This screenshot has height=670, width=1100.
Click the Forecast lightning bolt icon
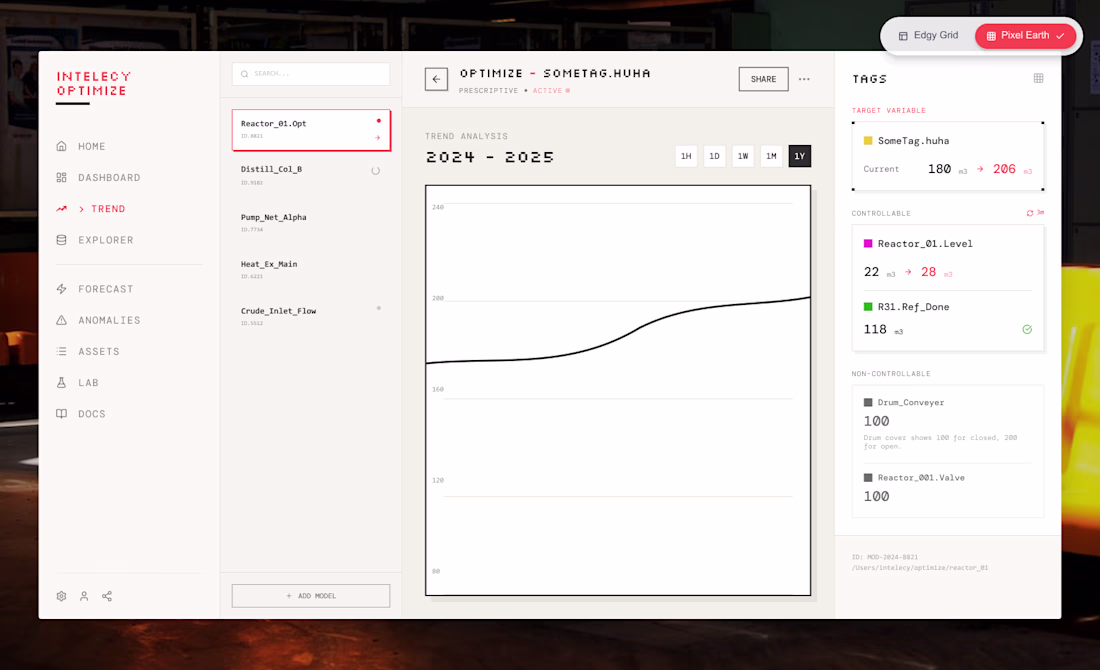pos(62,289)
